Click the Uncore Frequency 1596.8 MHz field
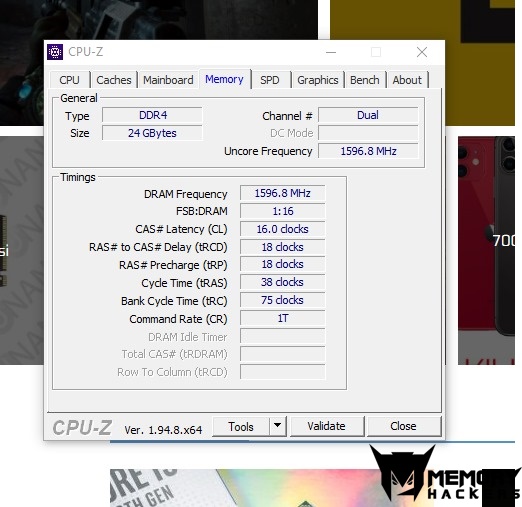This screenshot has width=522, height=507. pos(368,151)
